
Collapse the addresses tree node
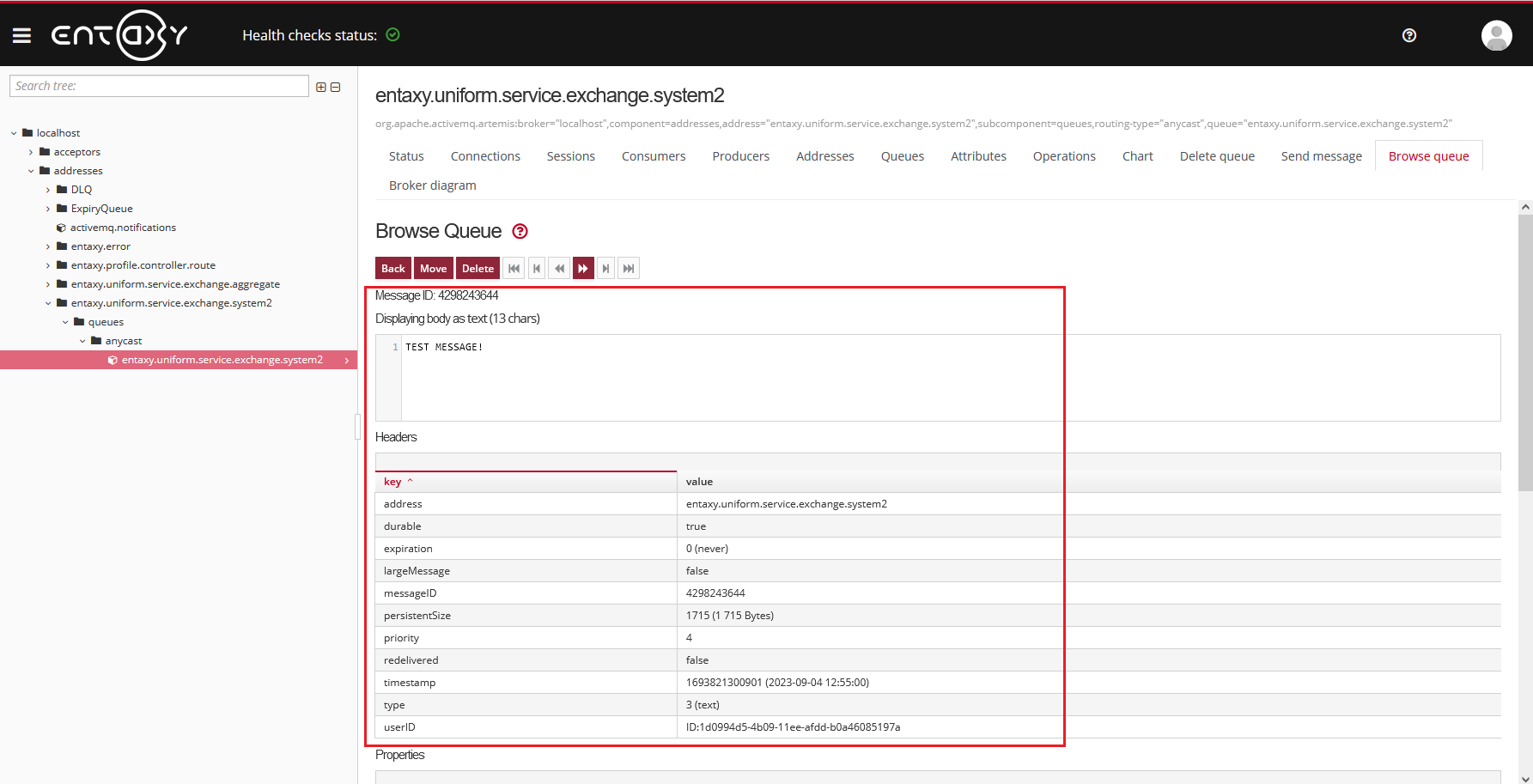click(x=31, y=170)
